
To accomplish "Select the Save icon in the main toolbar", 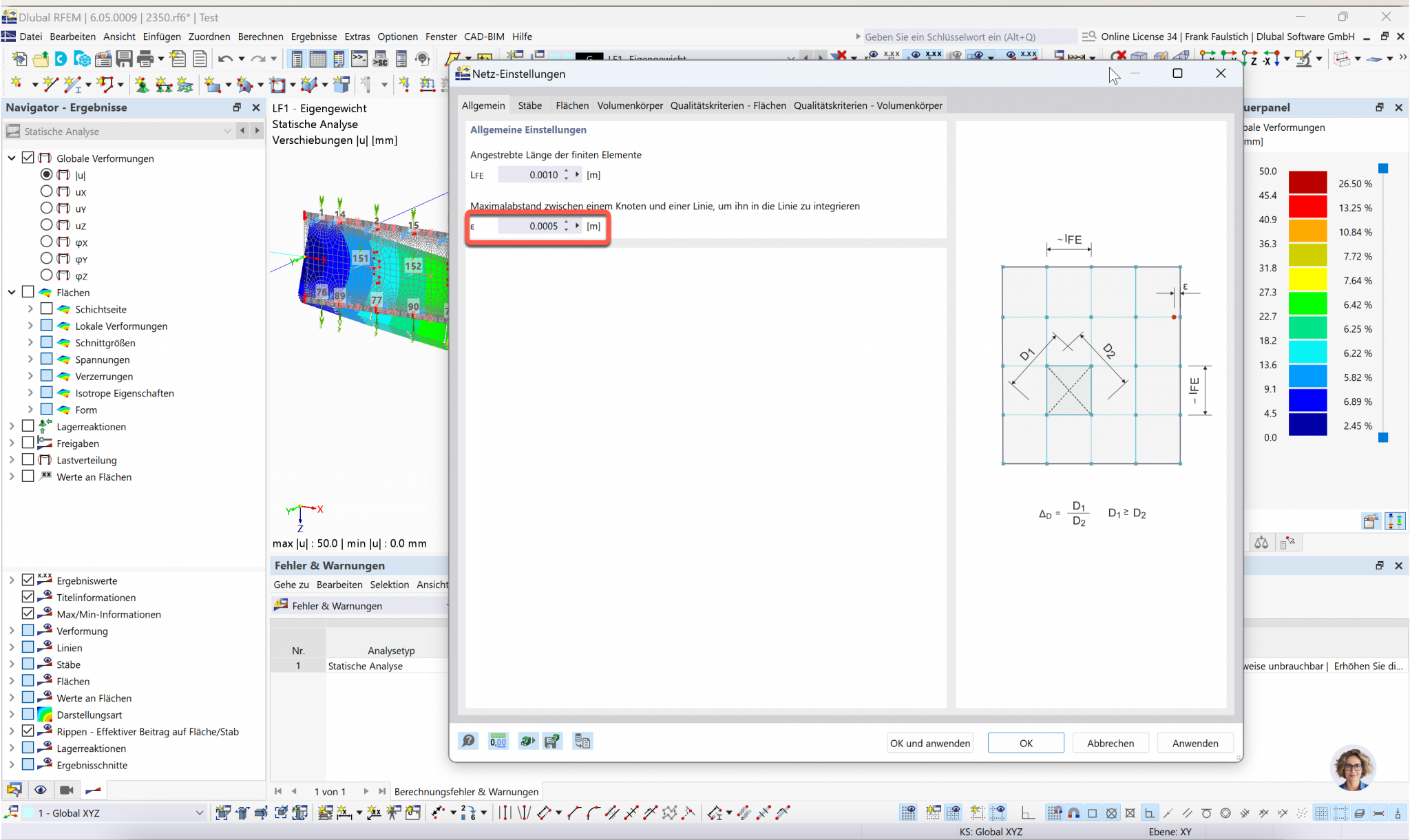I will point(124,59).
